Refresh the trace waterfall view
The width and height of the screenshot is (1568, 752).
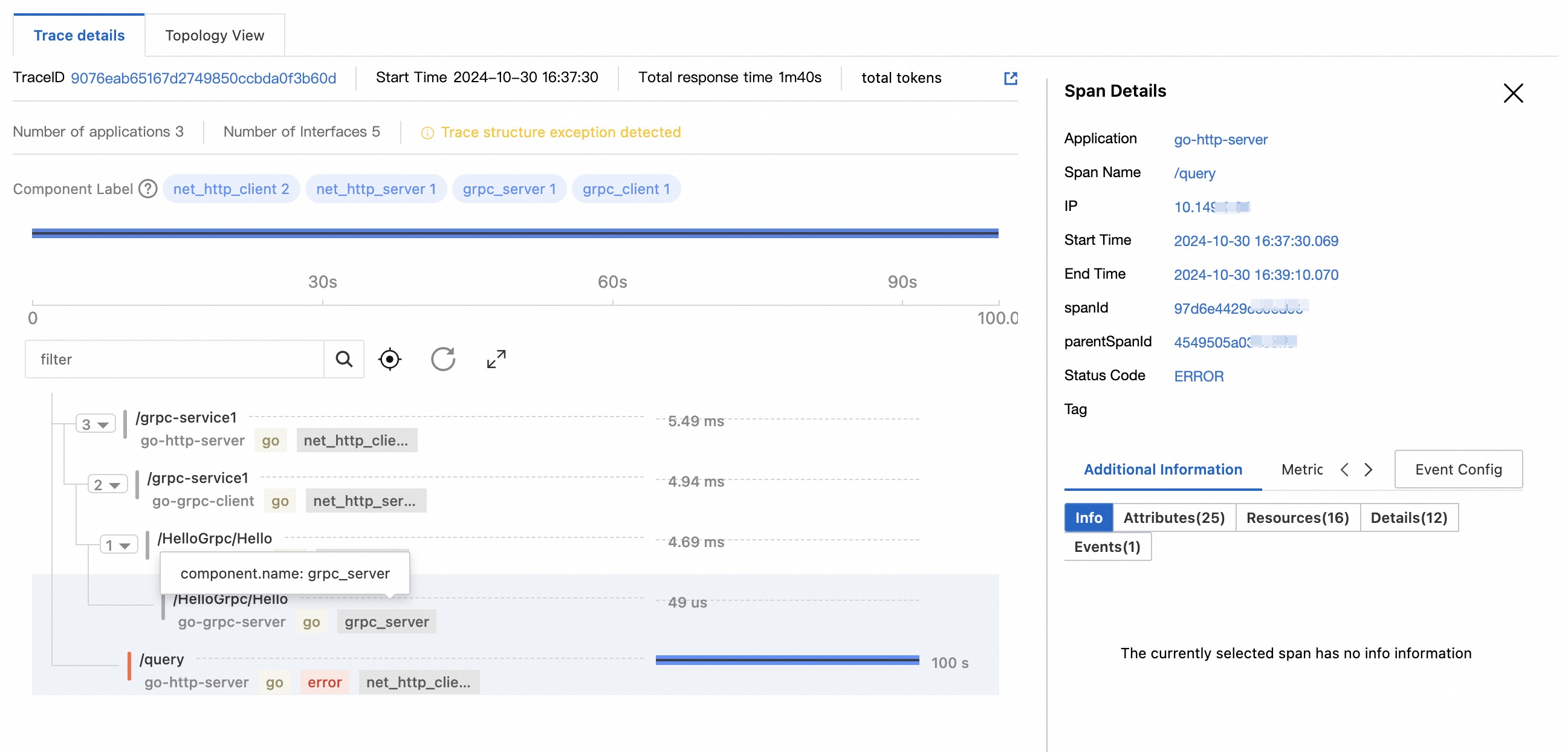coord(444,359)
